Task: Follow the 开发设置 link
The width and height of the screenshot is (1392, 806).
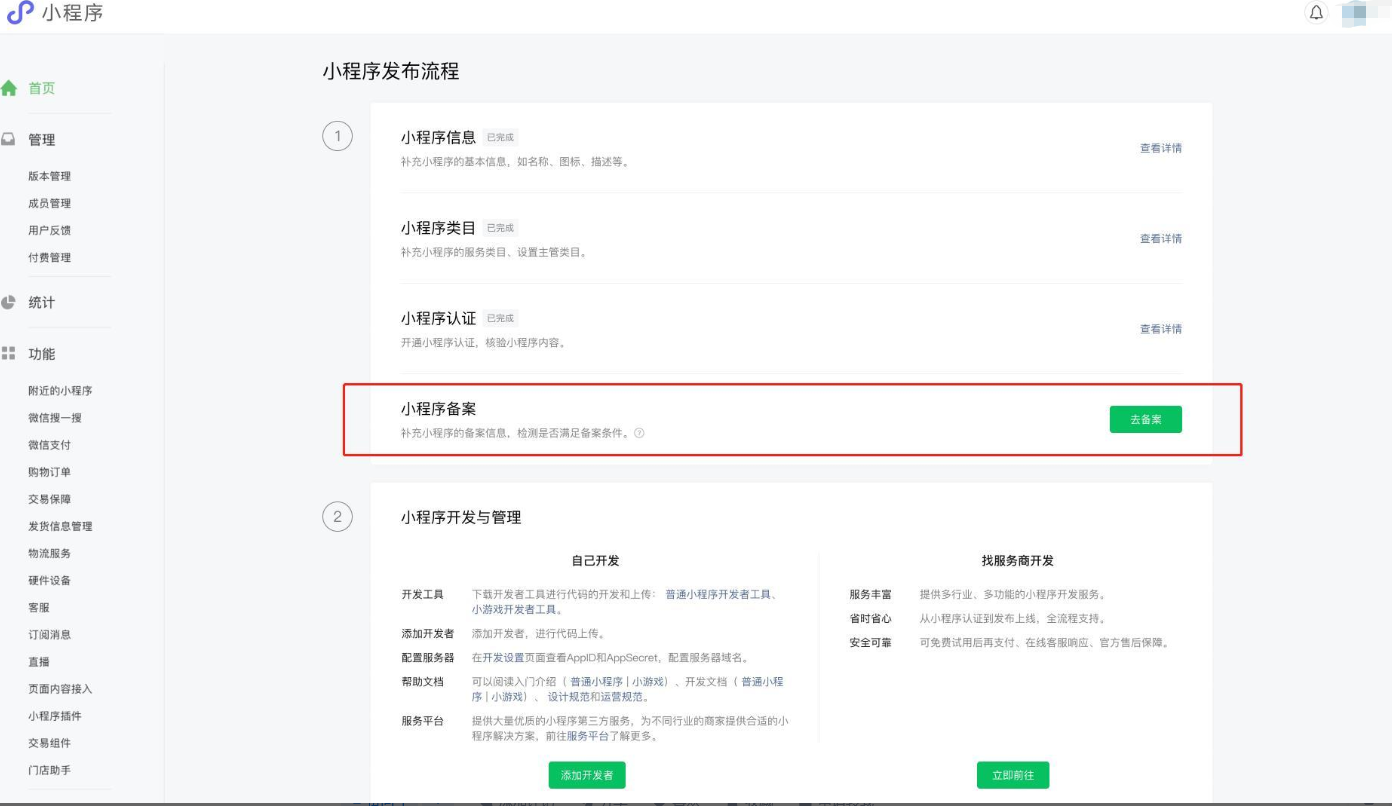Action: pos(503,658)
